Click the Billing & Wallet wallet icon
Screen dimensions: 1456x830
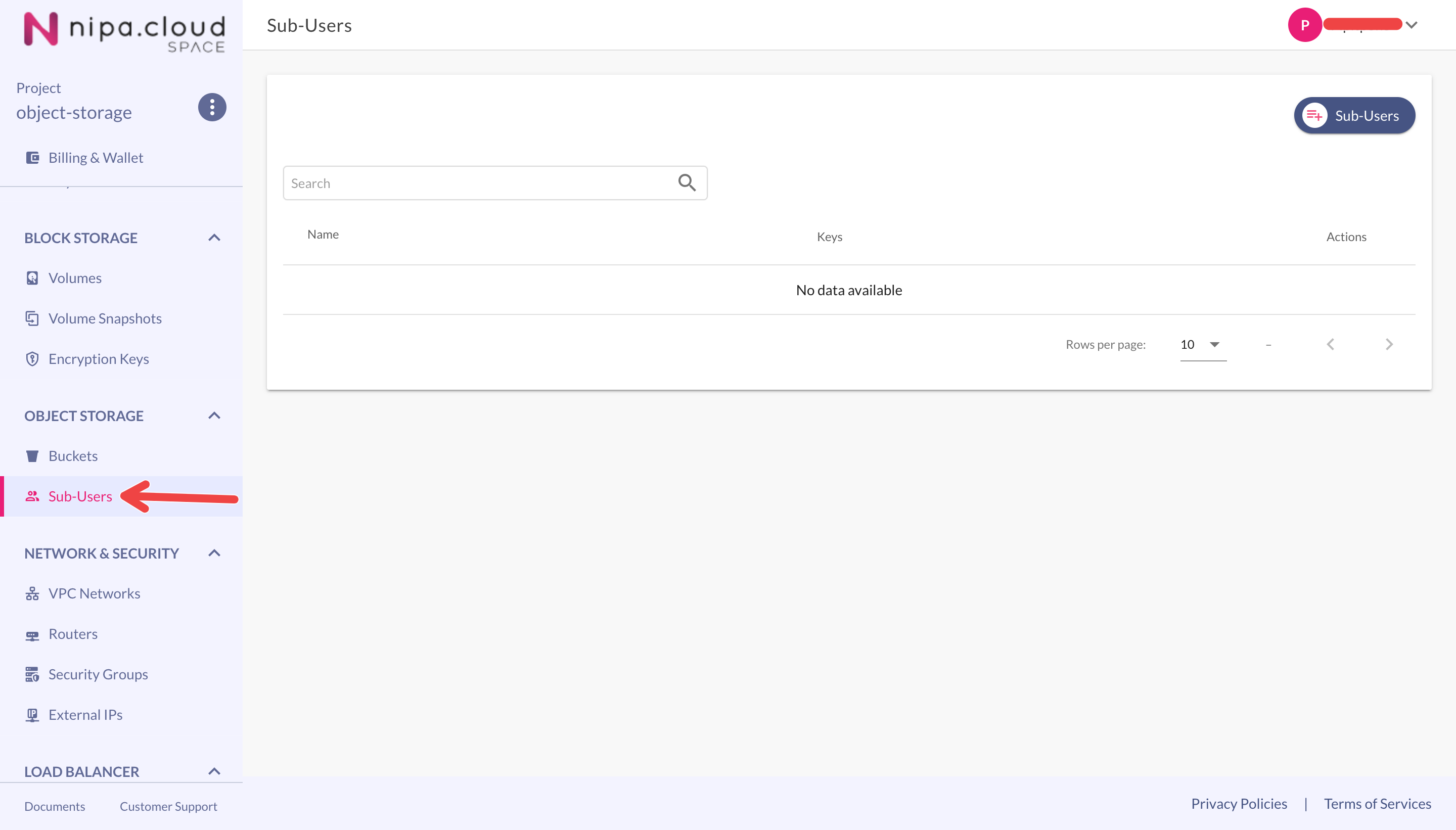(x=32, y=158)
